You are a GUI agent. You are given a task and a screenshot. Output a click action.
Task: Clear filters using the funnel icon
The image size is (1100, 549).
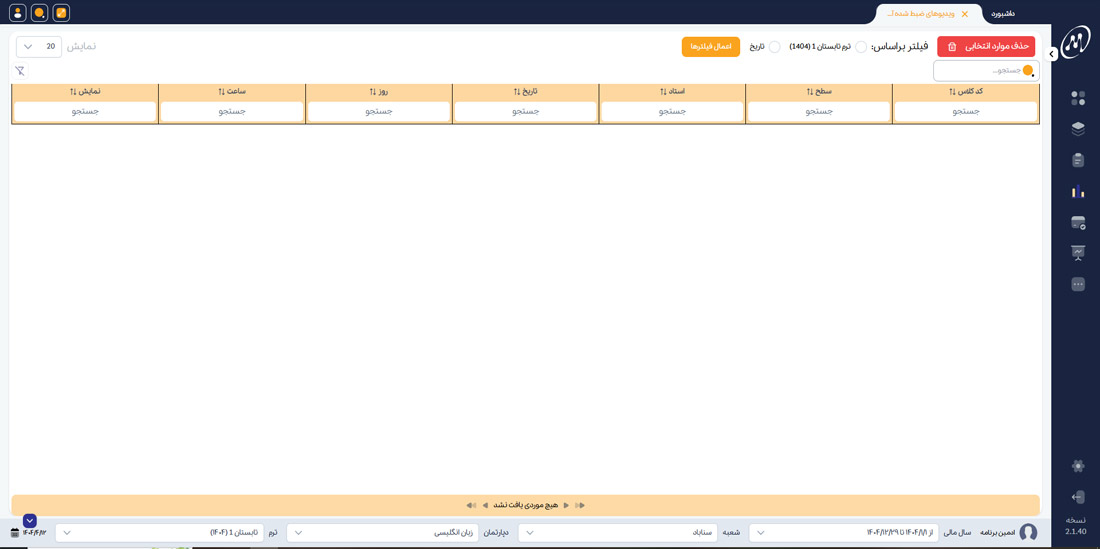20,71
